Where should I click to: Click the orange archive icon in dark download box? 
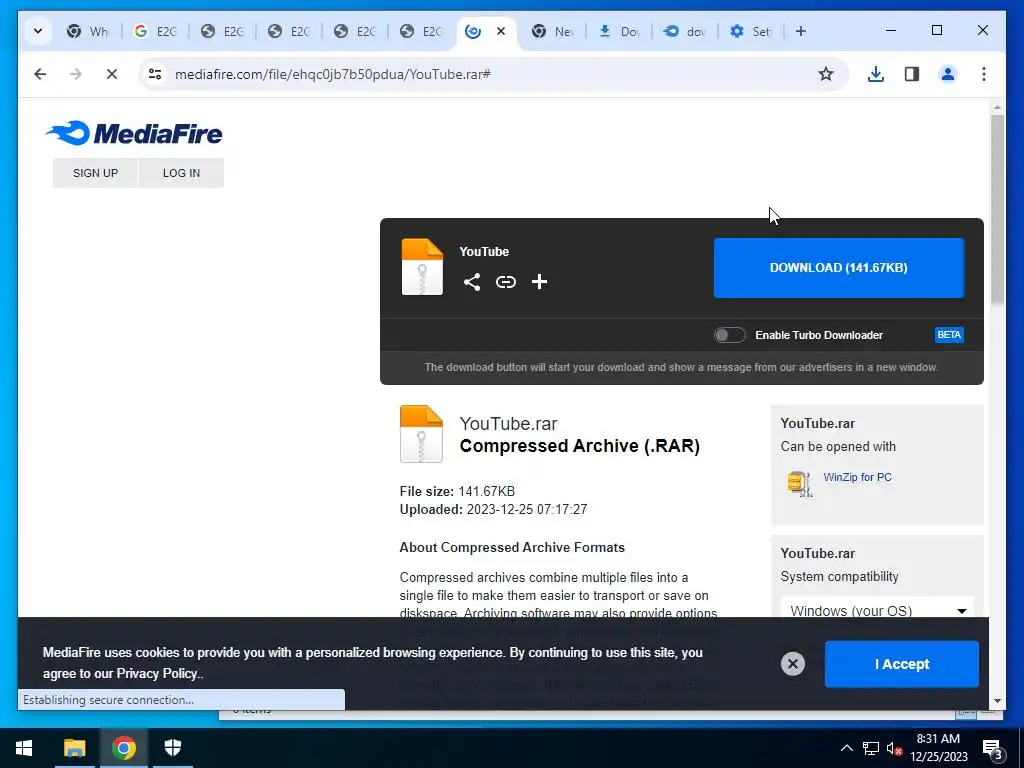click(x=422, y=267)
